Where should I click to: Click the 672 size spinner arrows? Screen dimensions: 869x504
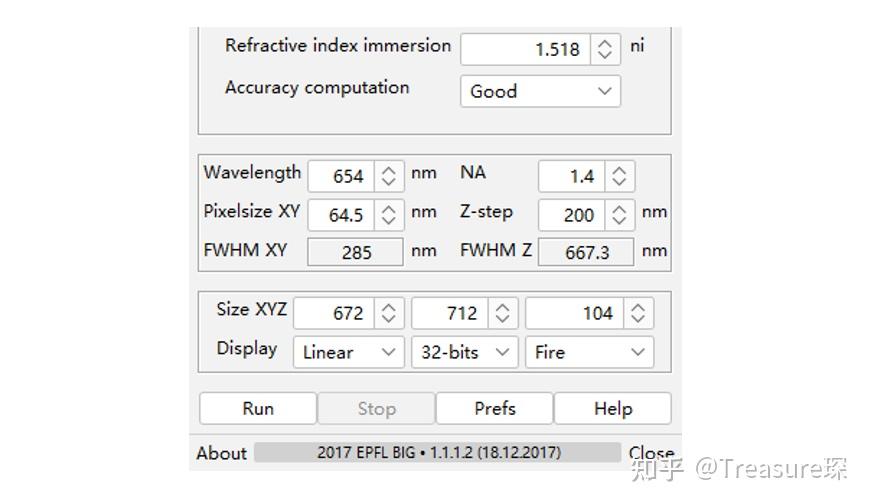[x=388, y=313]
